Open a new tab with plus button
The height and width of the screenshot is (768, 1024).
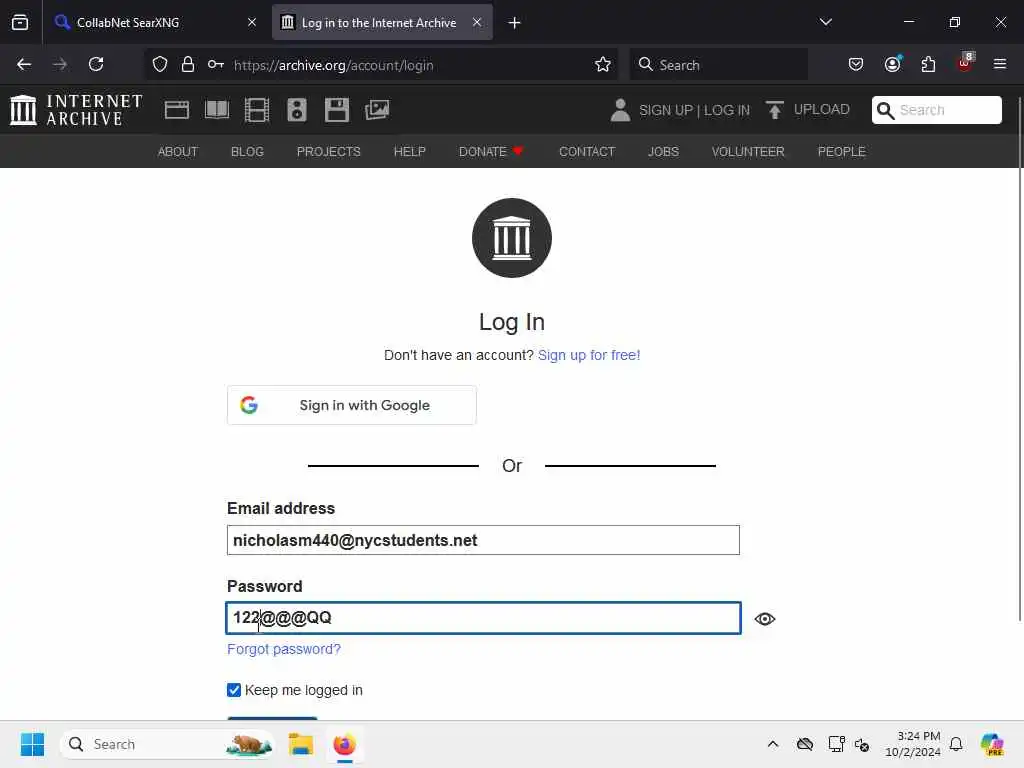[515, 23]
